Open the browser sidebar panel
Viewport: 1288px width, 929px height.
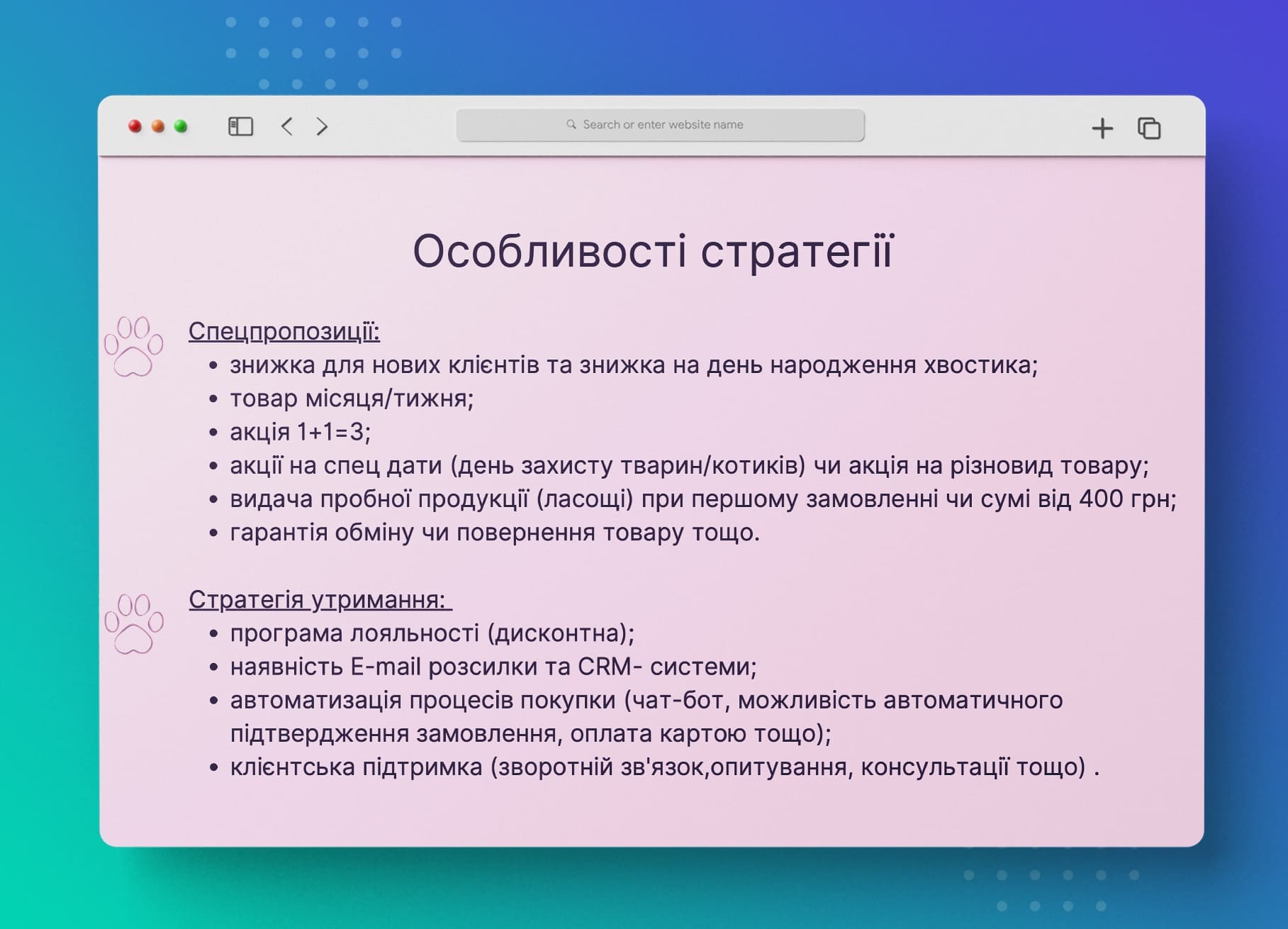pos(240,125)
